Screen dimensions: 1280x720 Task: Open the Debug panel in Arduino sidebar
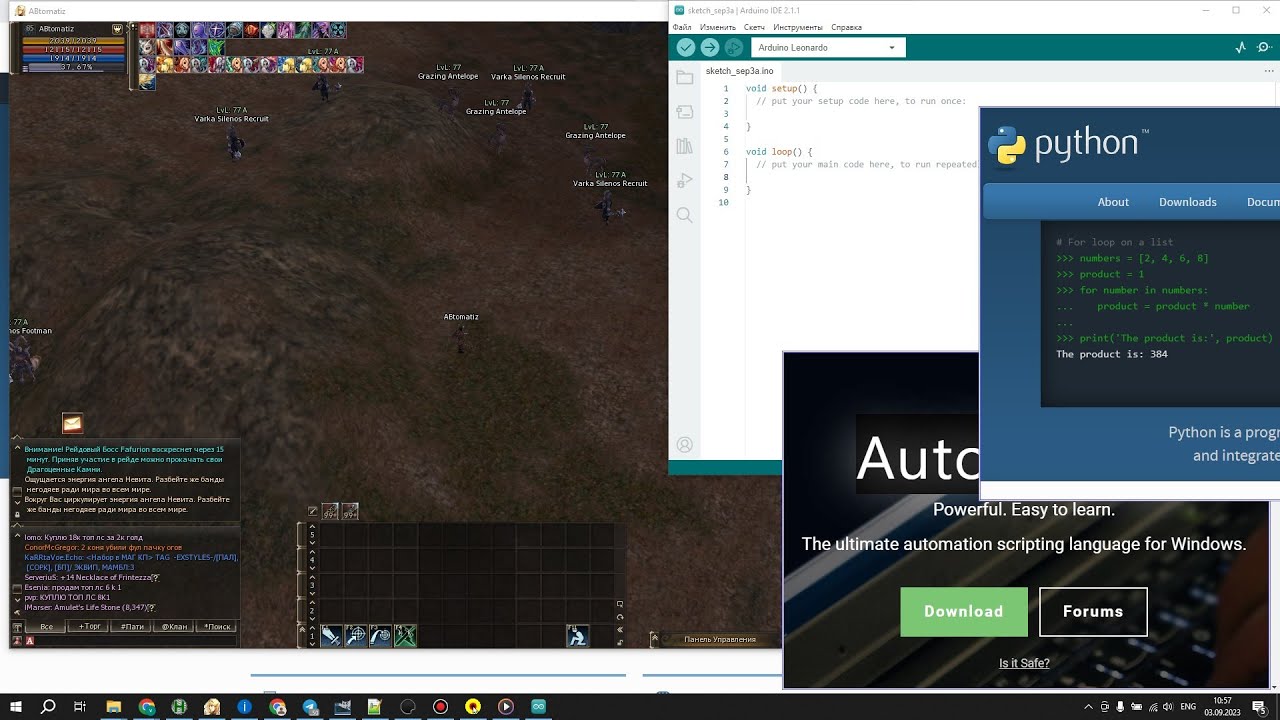[x=684, y=181]
